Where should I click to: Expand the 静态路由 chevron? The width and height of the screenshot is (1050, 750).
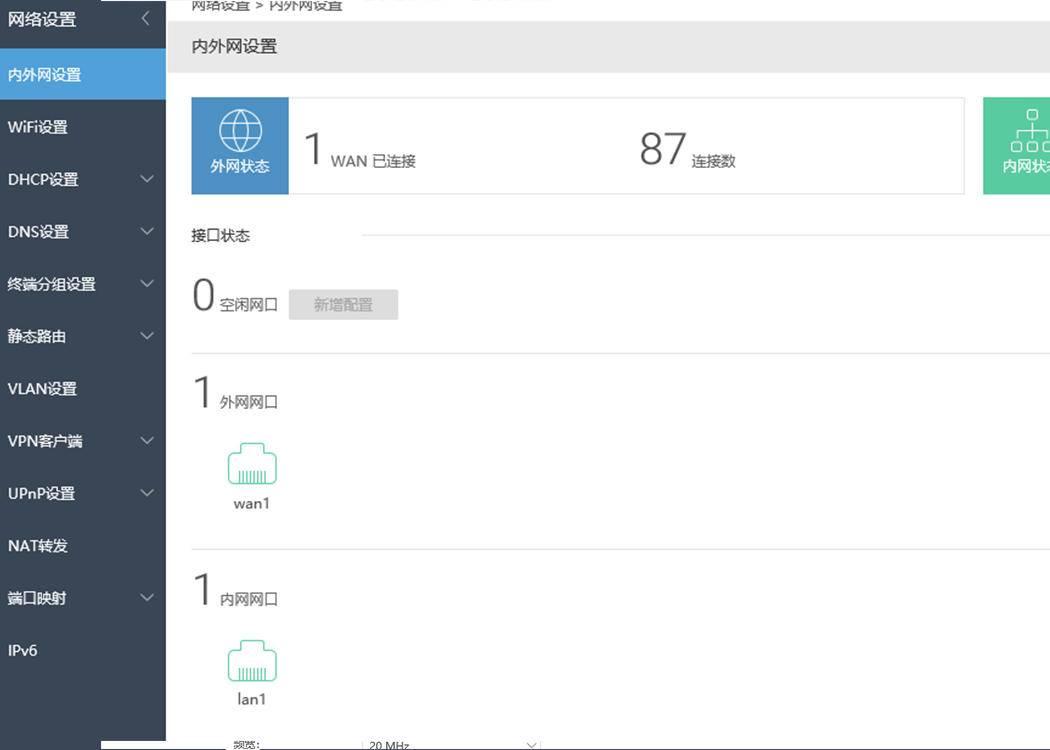tap(147, 335)
